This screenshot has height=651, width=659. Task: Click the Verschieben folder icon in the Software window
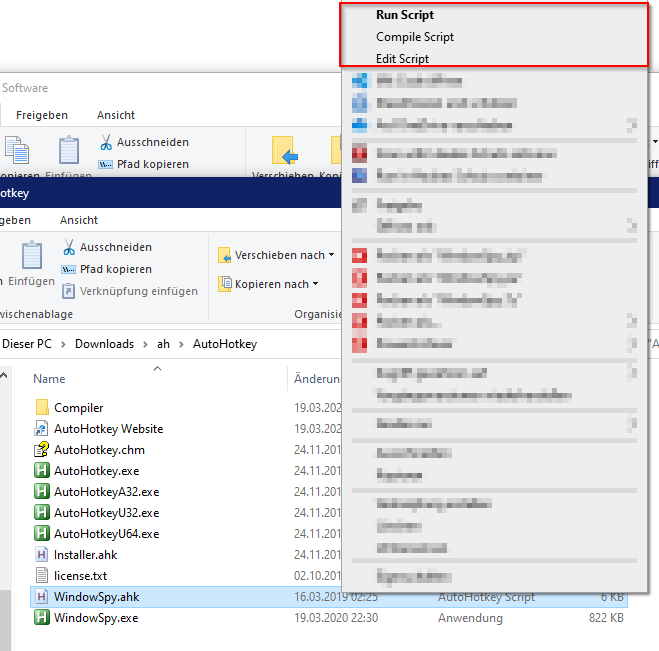[285, 150]
